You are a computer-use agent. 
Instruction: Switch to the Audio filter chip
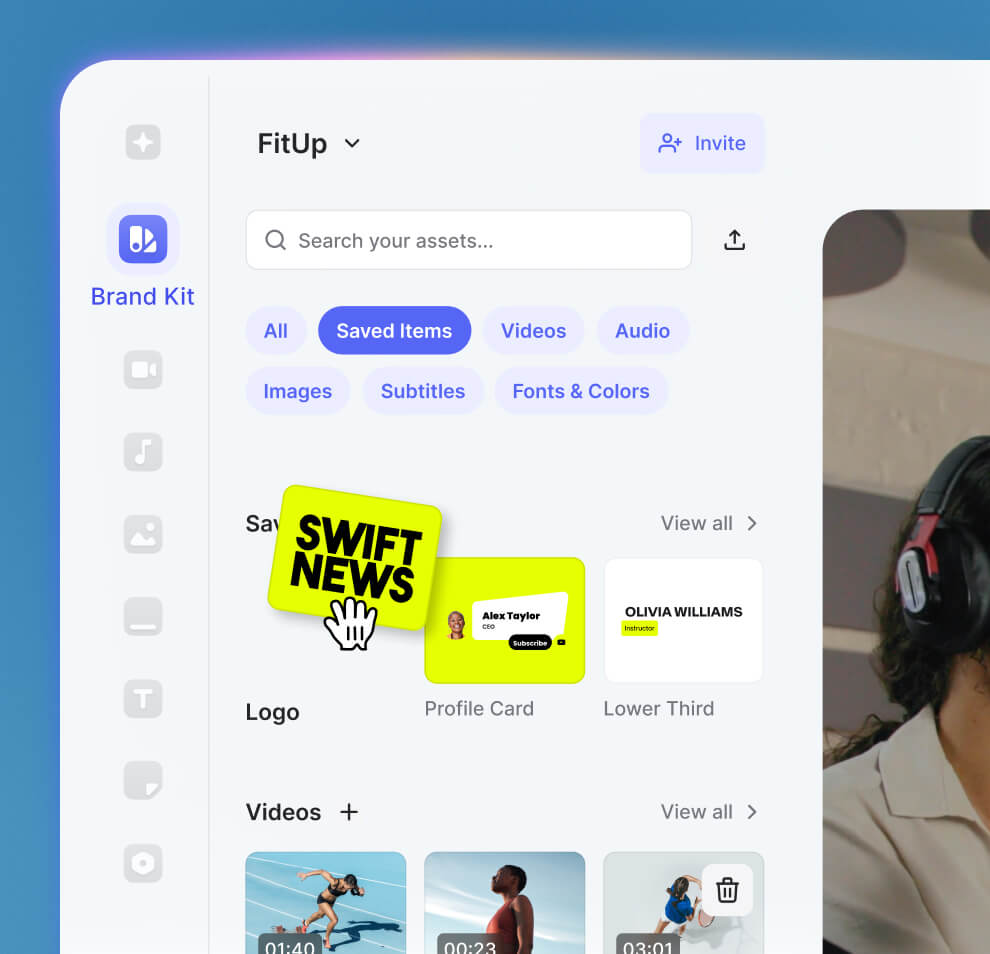click(x=643, y=331)
